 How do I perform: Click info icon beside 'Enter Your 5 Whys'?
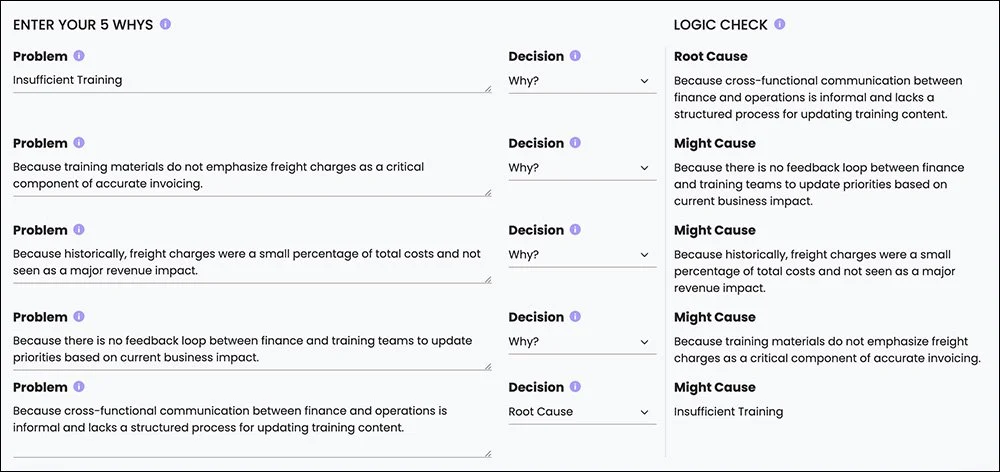(166, 24)
